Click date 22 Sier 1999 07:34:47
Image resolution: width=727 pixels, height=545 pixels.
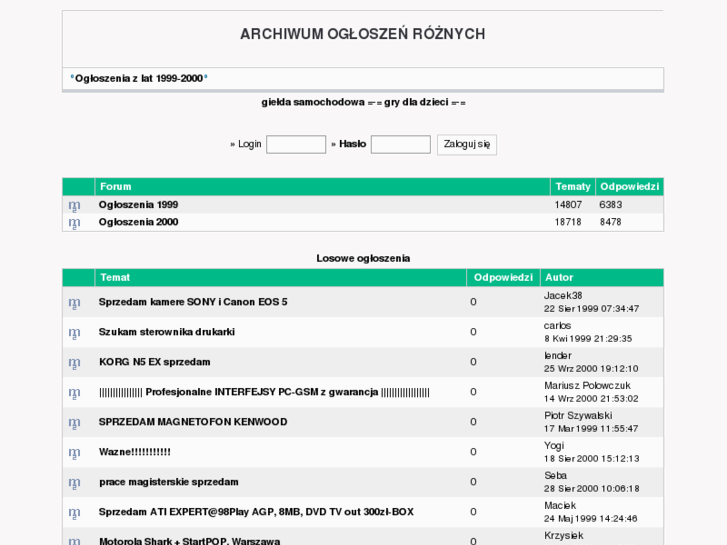click(592, 308)
